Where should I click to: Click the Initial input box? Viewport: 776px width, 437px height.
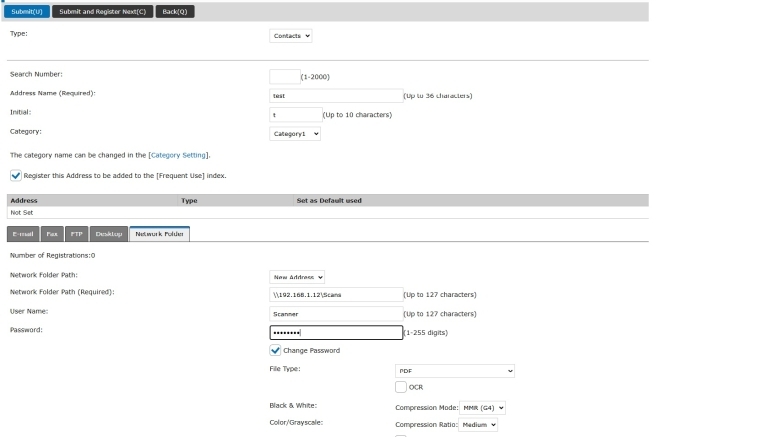tap(295, 114)
